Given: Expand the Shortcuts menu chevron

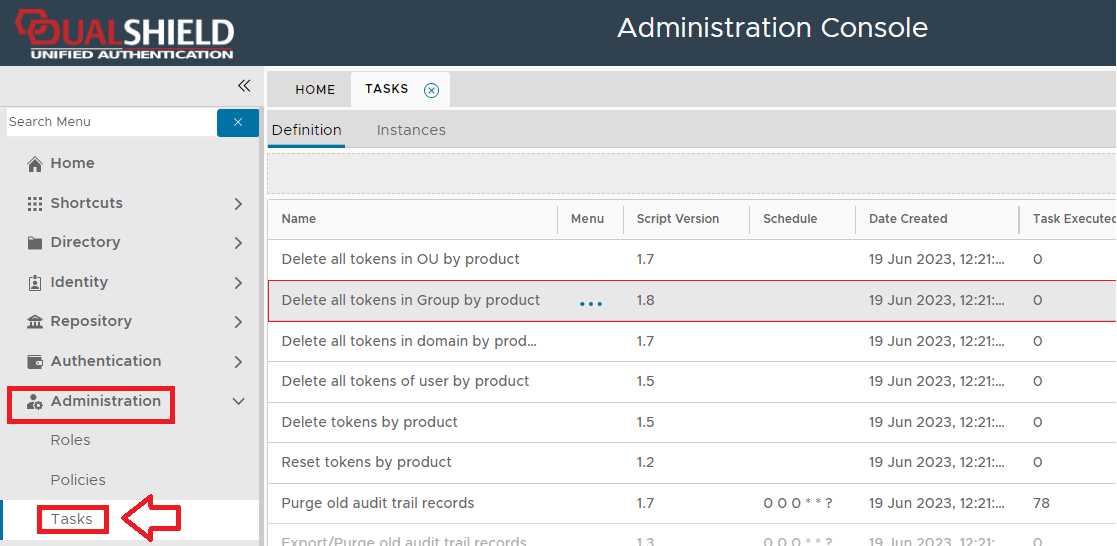Looking at the screenshot, I should click(238, 204).
